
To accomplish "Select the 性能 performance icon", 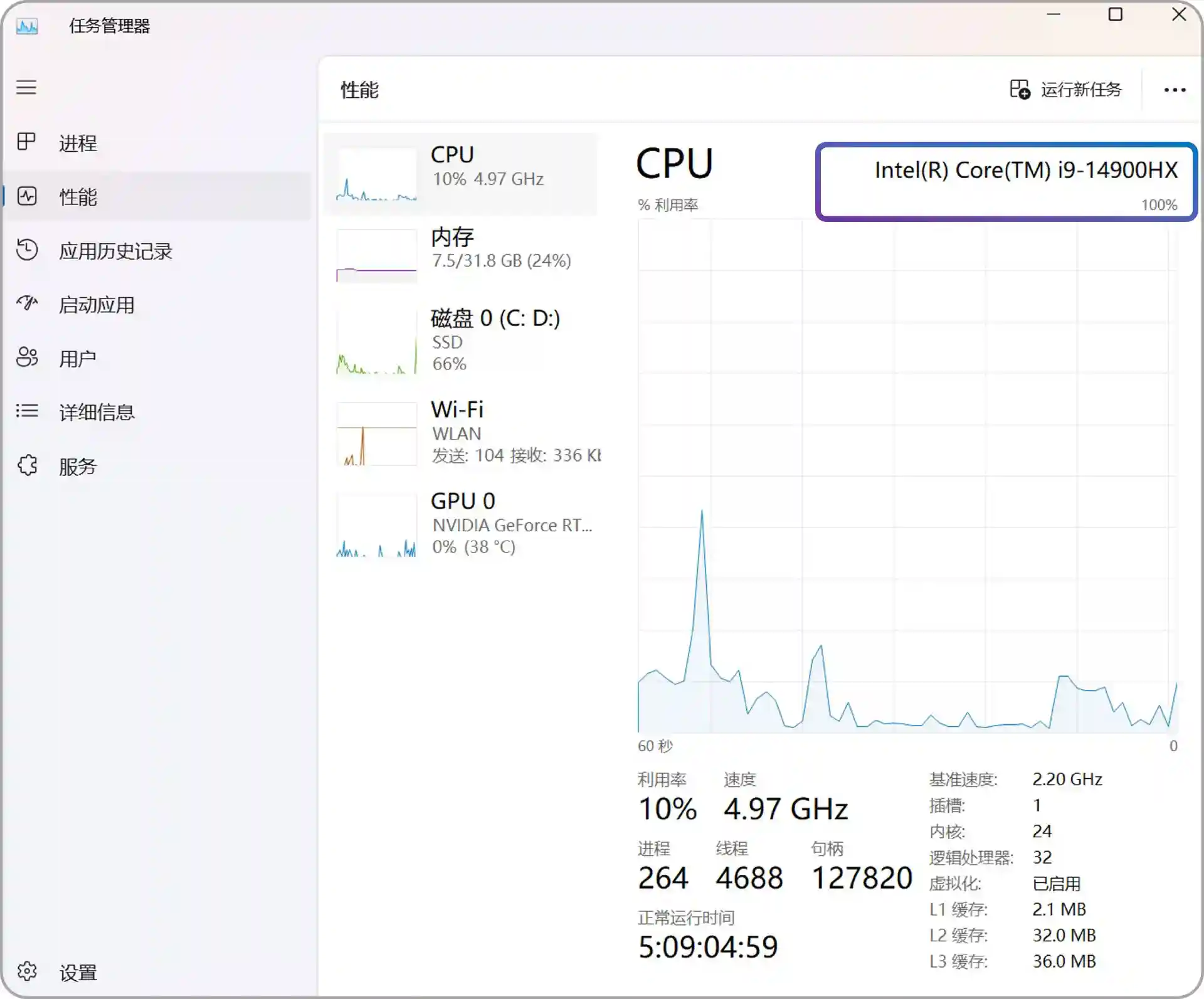I will tap(26, 196).
